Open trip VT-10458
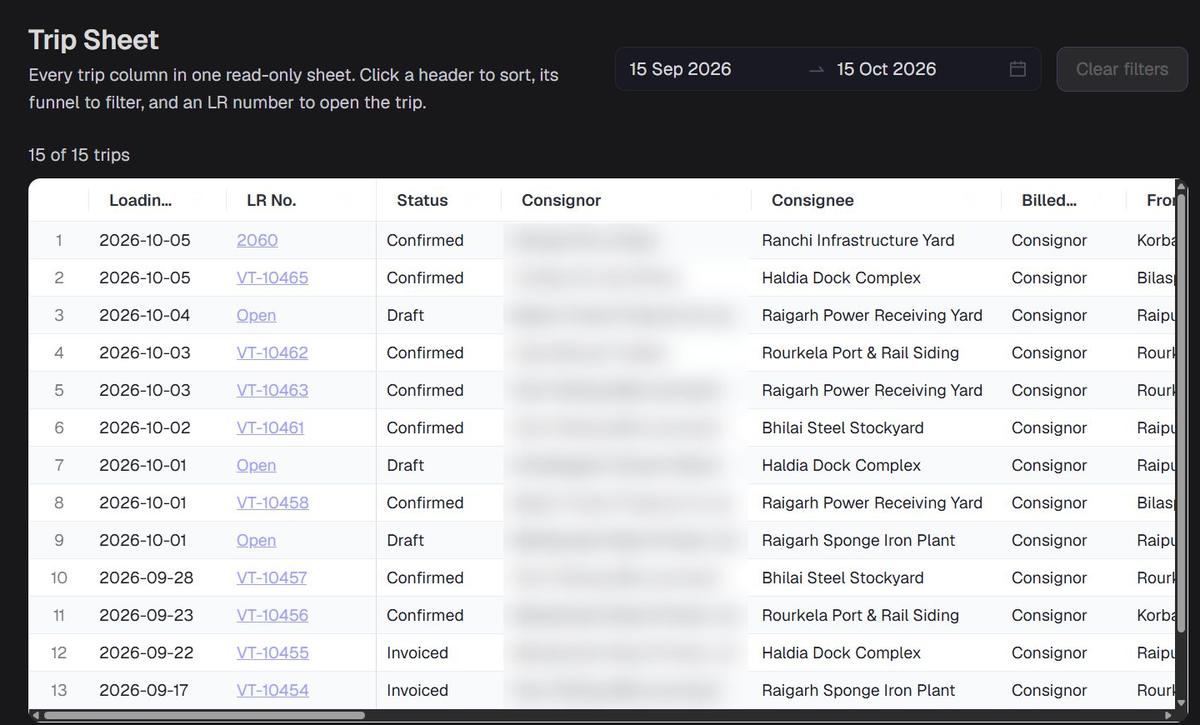 272,503
